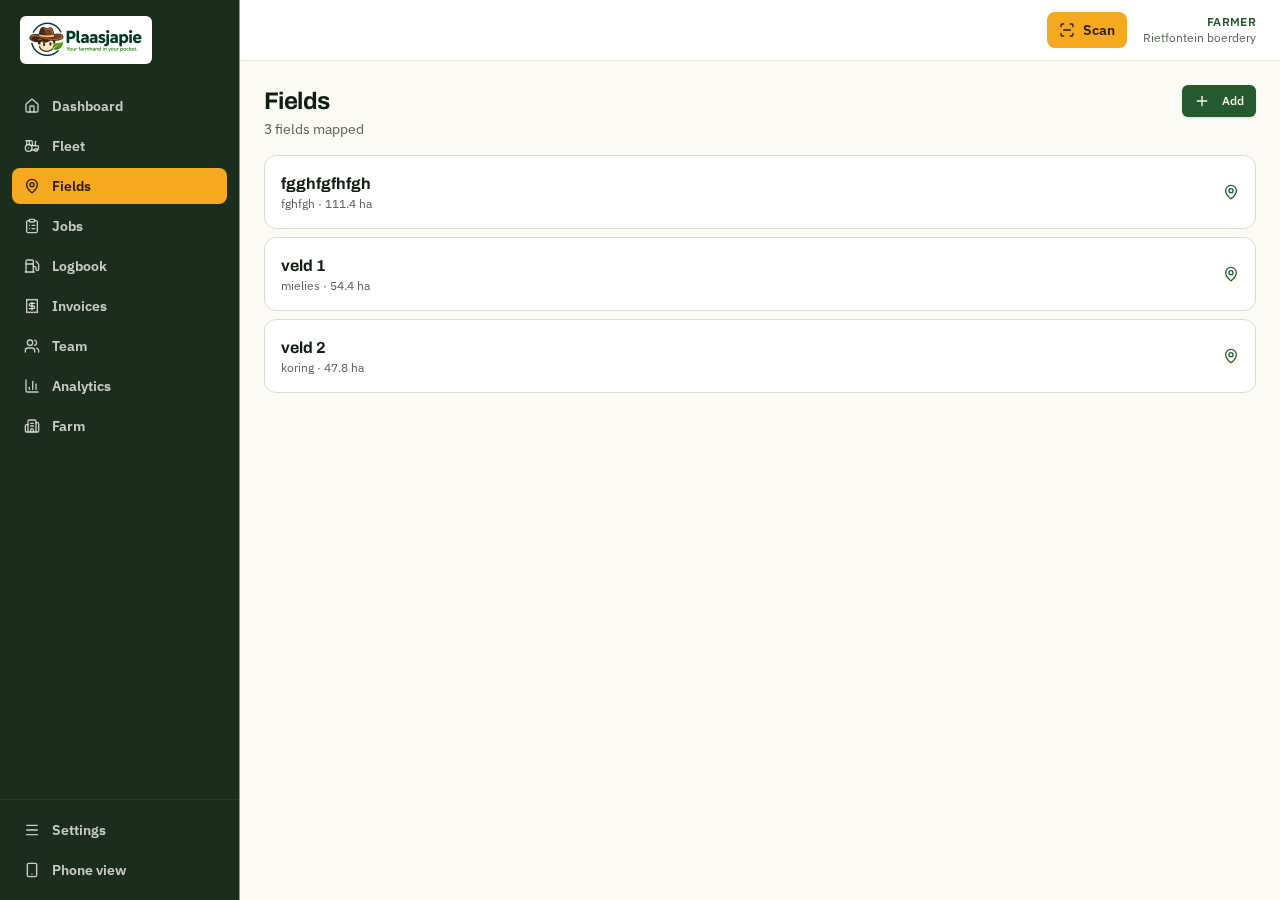Open the Dashboard page
This screenshot has width=1280, height=900.
click(119, 106)
